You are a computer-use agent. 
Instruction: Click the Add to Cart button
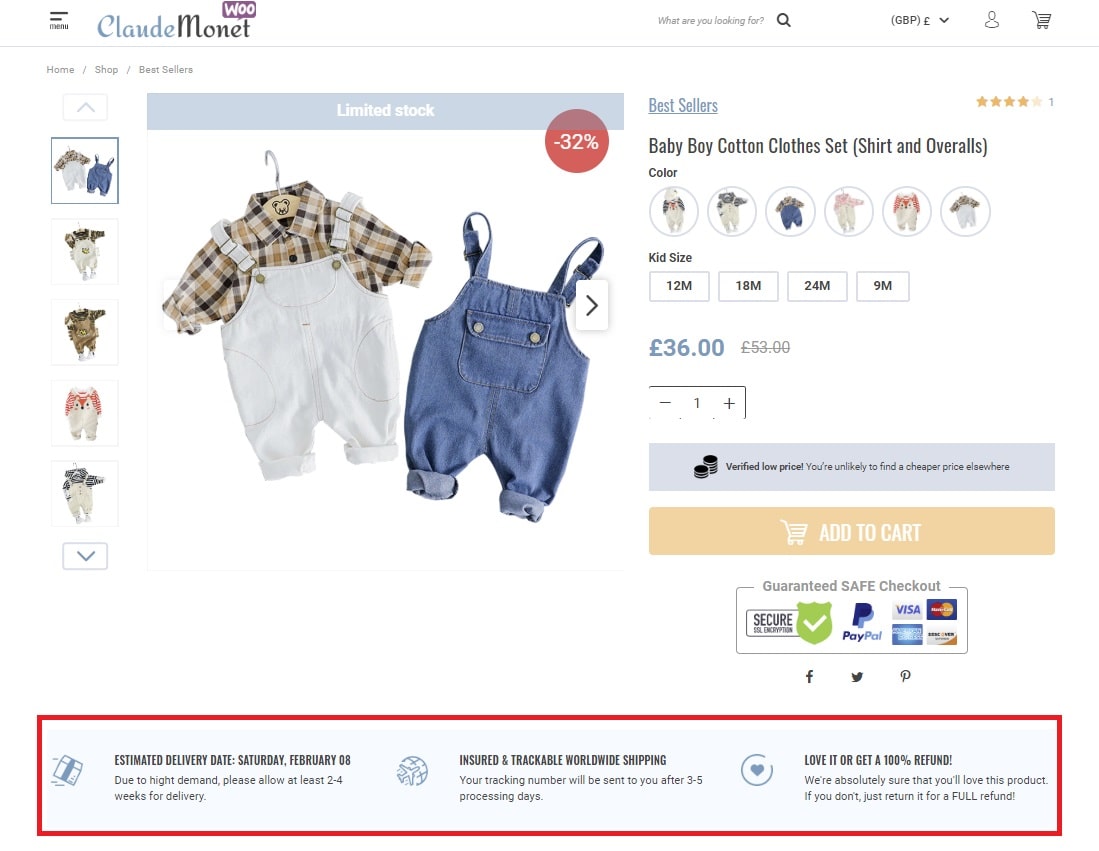852,531
